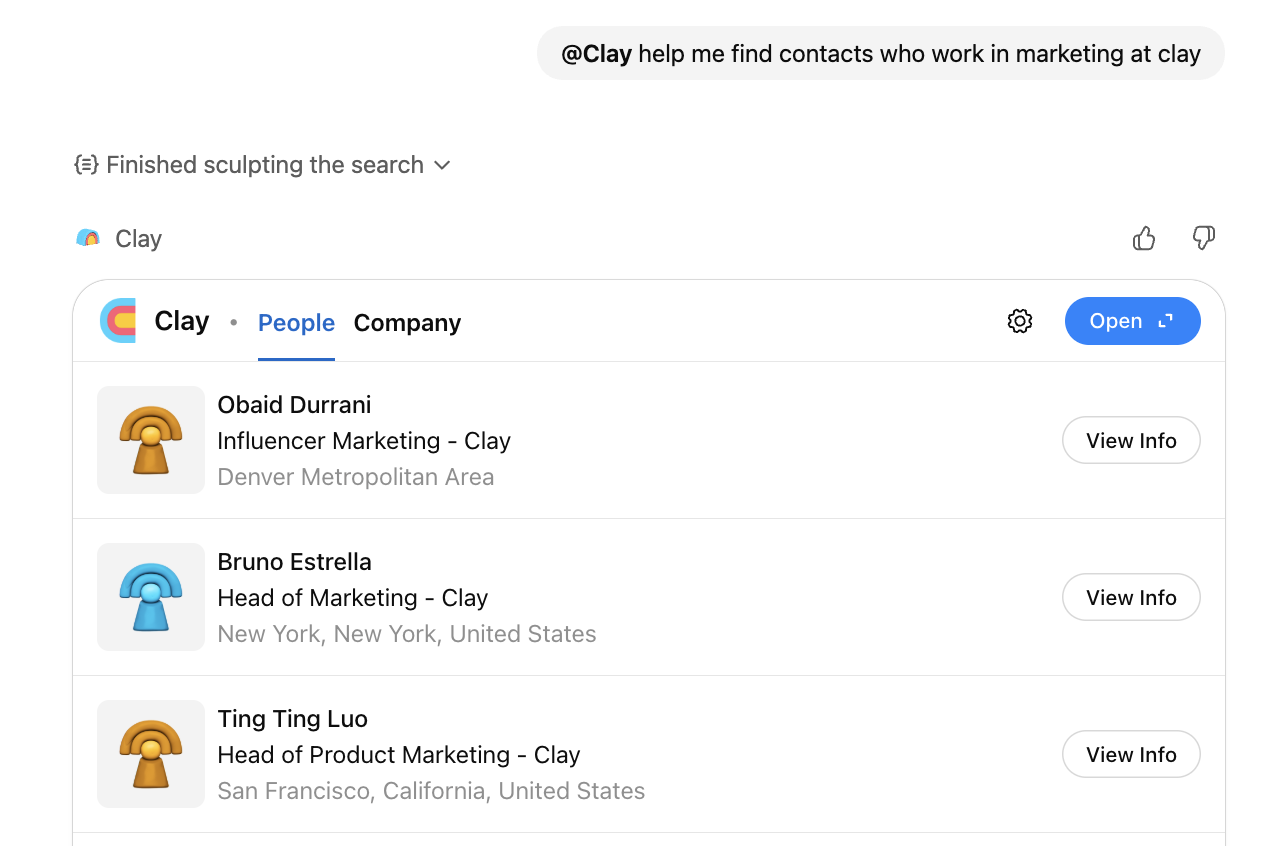Click the small Clay rainbow icon above widget

click(x=88, y=238)
